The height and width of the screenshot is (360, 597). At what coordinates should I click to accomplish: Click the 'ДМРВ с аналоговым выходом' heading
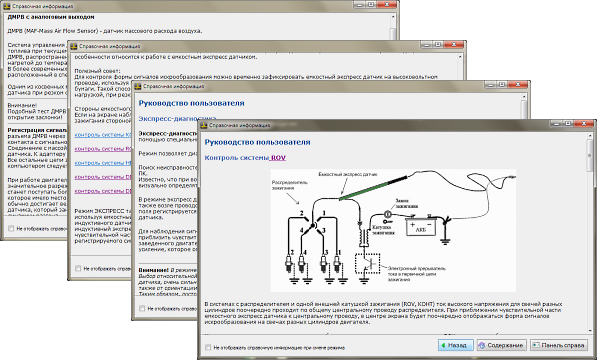pyautogui.click(x=51, y=17)
